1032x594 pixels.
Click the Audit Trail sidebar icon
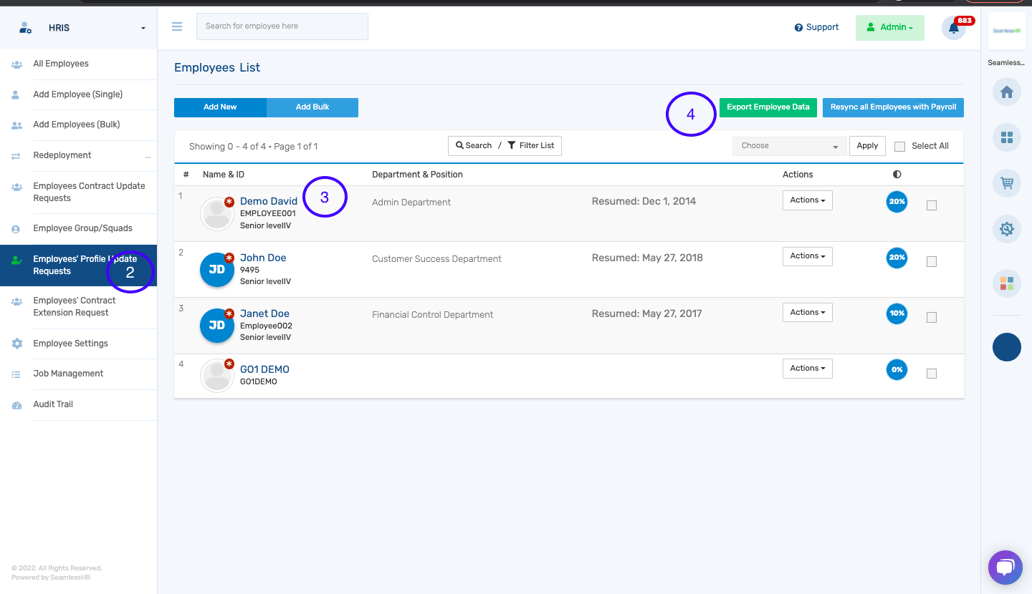click(x=17, y=405)
